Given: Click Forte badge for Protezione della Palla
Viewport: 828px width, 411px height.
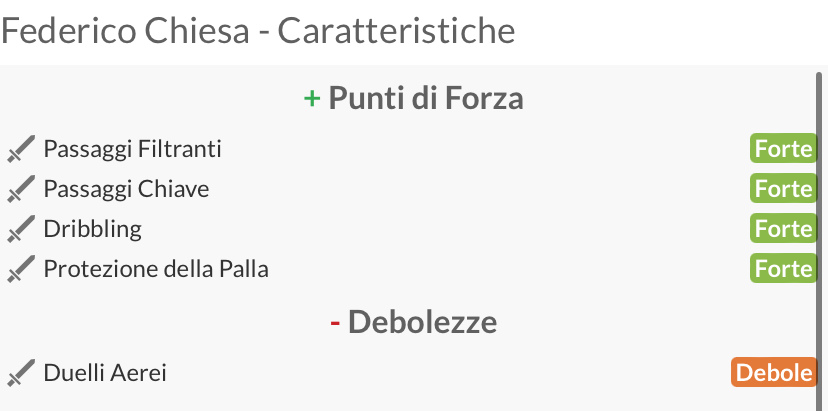Looking at the screenshot, I should 783,269.
